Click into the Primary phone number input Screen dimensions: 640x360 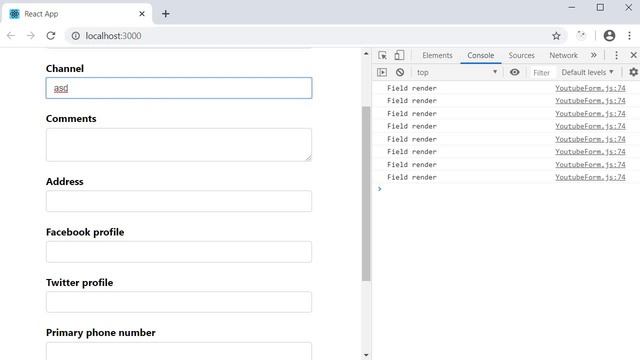(x=179, y=351)
